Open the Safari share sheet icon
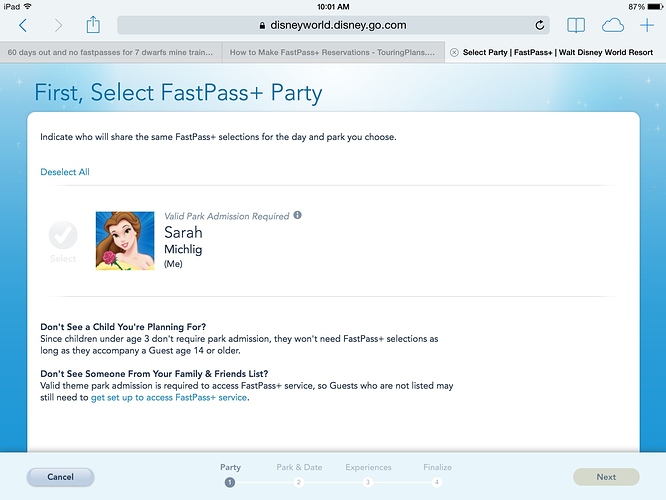The width and height of the screenshot is (666, 500). 93,25
